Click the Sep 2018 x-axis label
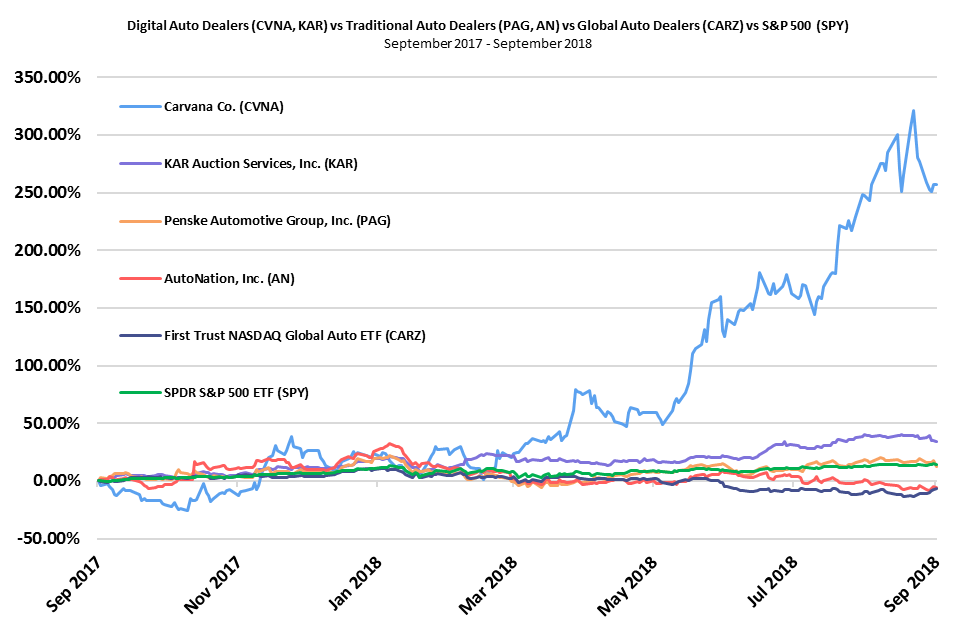 (x=912, y=584)
